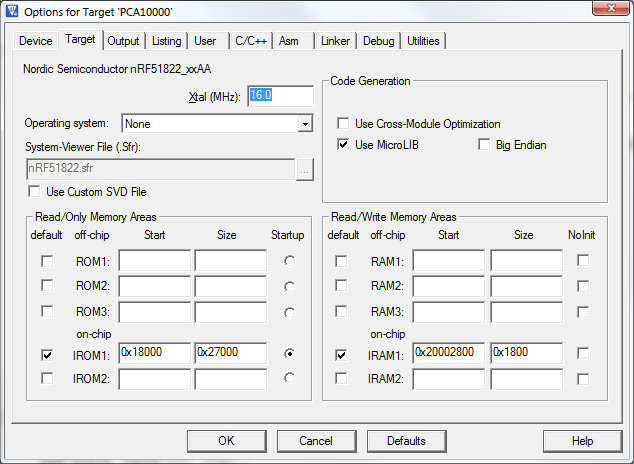Image resolution: width=634 pixels, height=464 pixels.
Task: Check the RAM1 default checkbox
Action: coord(341,261)
